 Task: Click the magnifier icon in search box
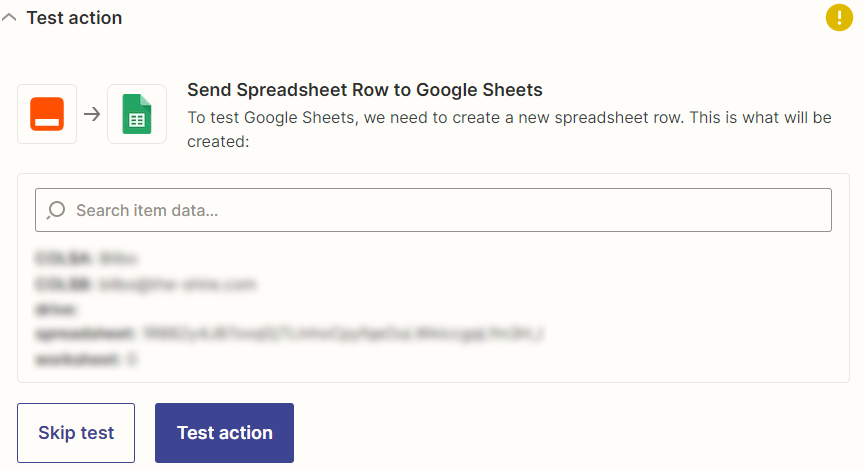point(56,210)
